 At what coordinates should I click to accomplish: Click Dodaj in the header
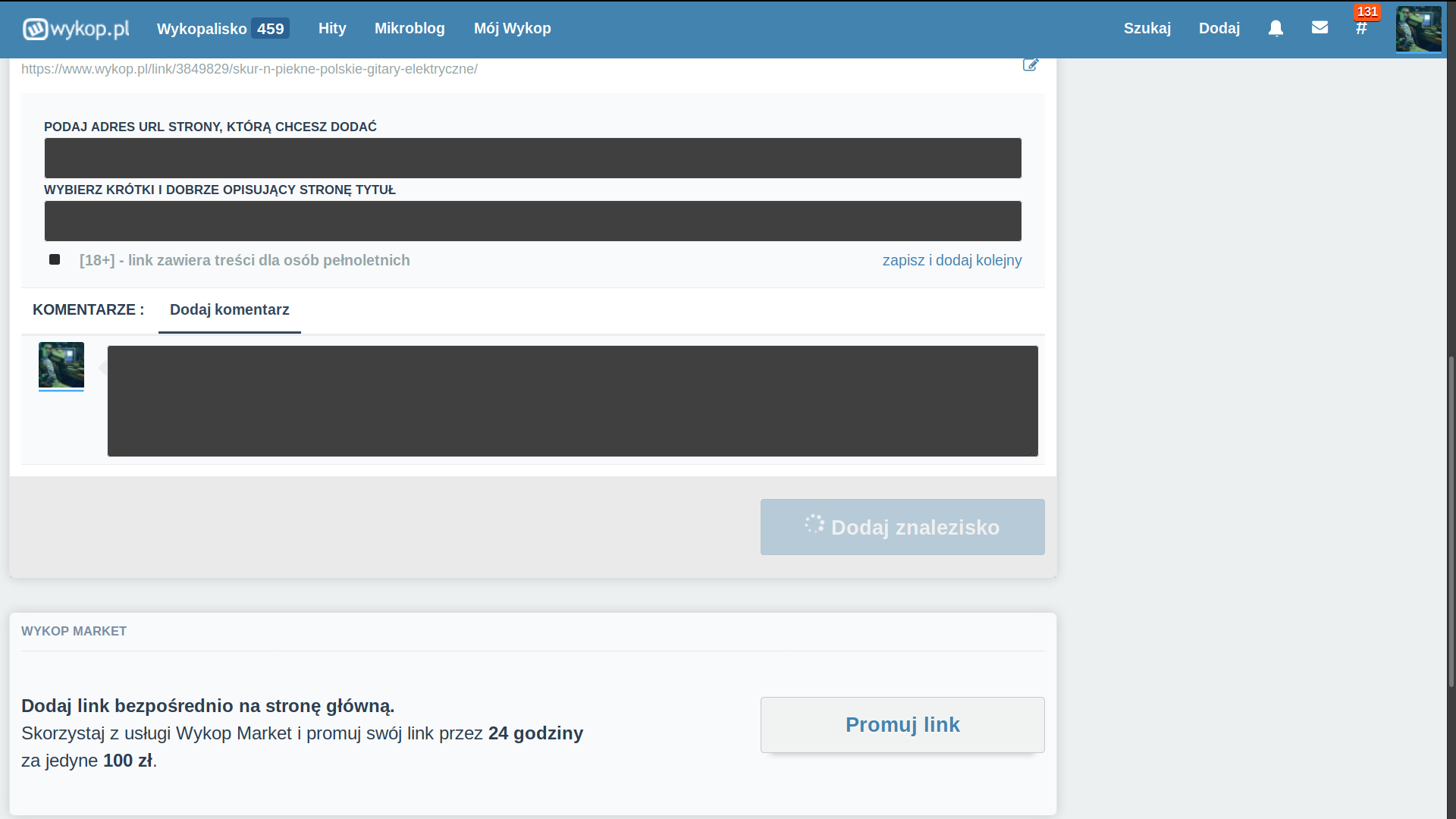point(1219,29)
